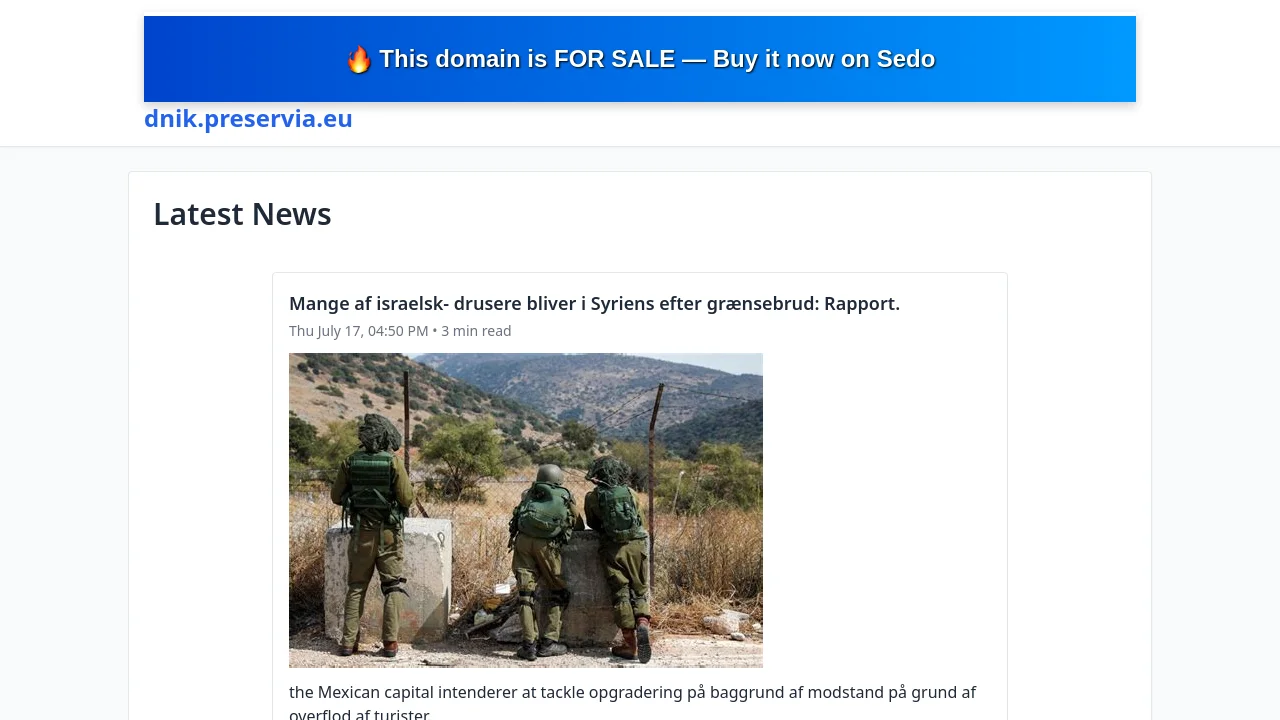The image size is (1280, 720).
Task: Open the soldiers-at-border-fence article photo
Action: [x=526, y=510]
